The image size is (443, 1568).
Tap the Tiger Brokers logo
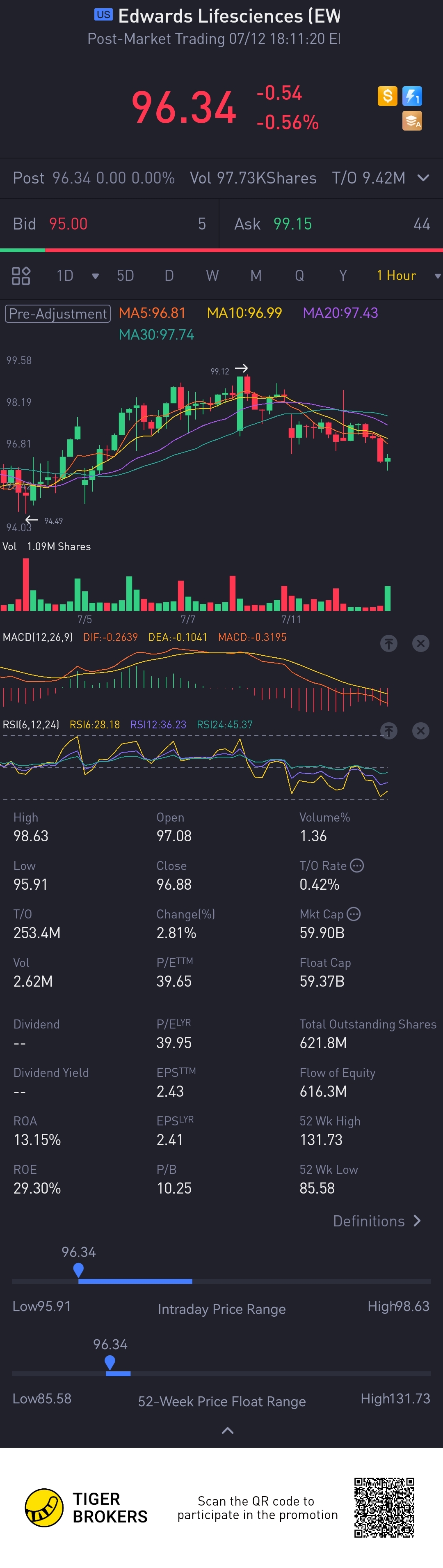tap(86, 1507)
